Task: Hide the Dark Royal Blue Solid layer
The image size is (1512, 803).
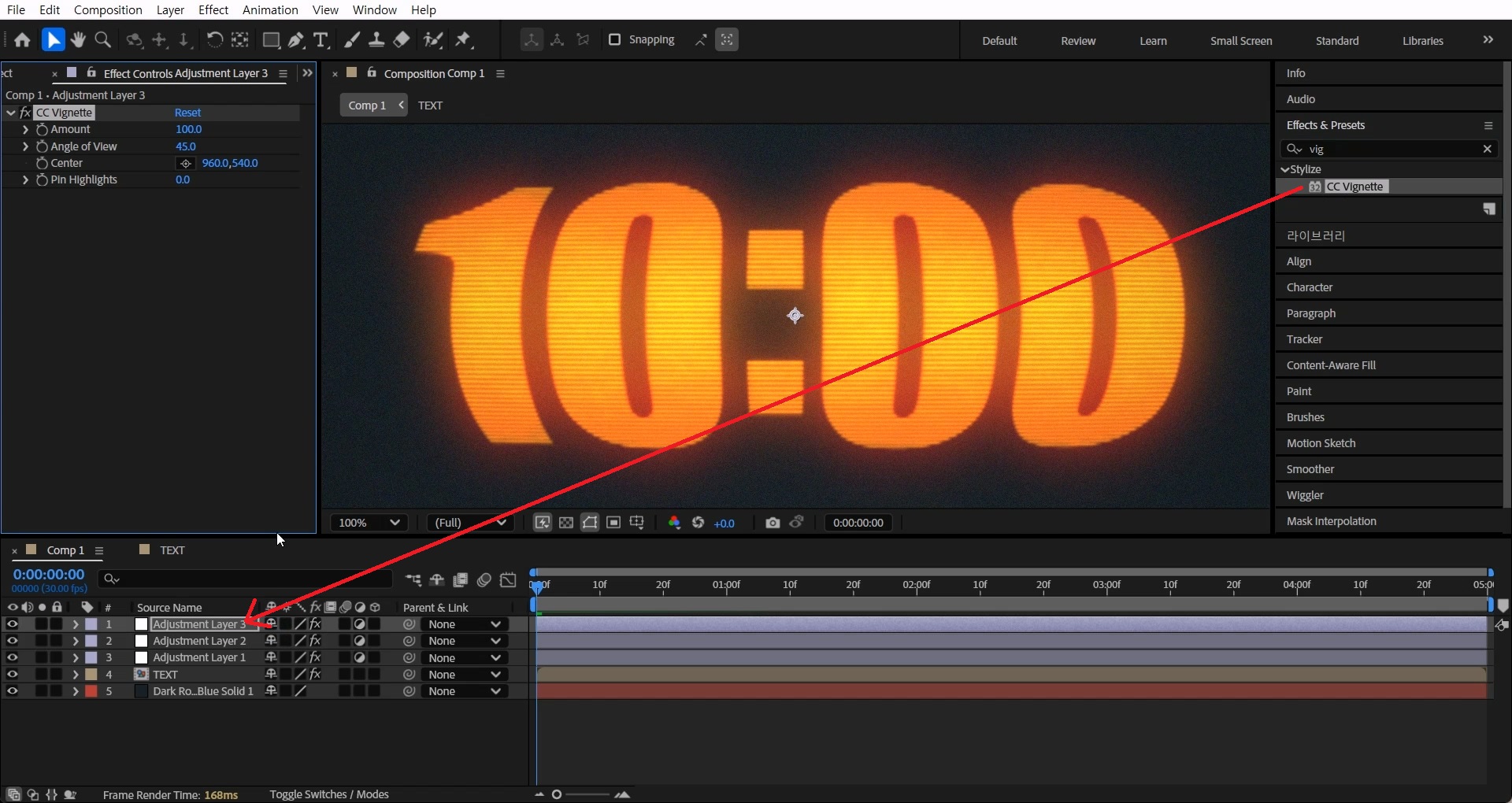Action: [13, 691]
